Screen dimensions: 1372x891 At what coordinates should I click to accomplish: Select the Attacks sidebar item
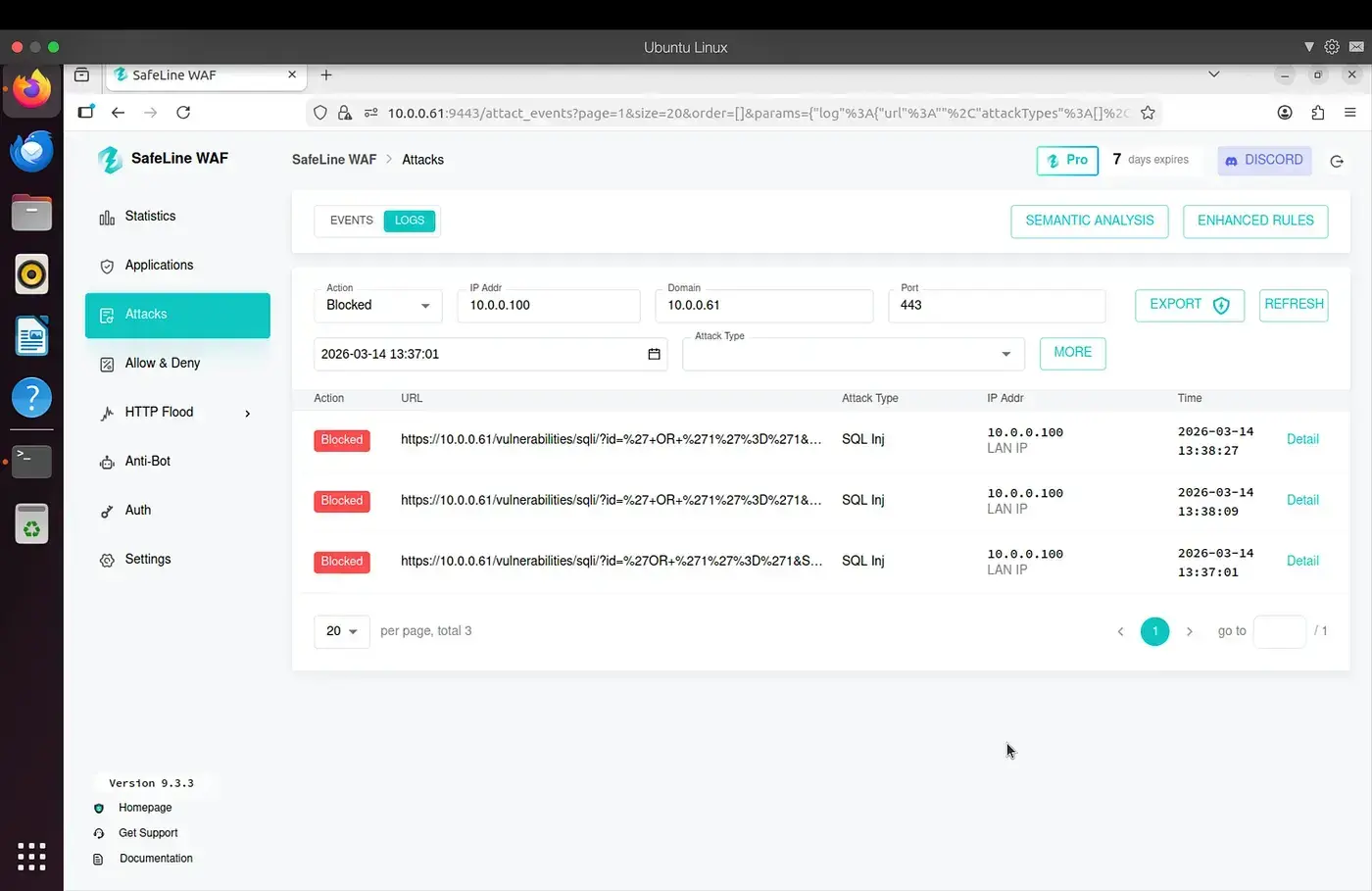(x=177, y=315)
